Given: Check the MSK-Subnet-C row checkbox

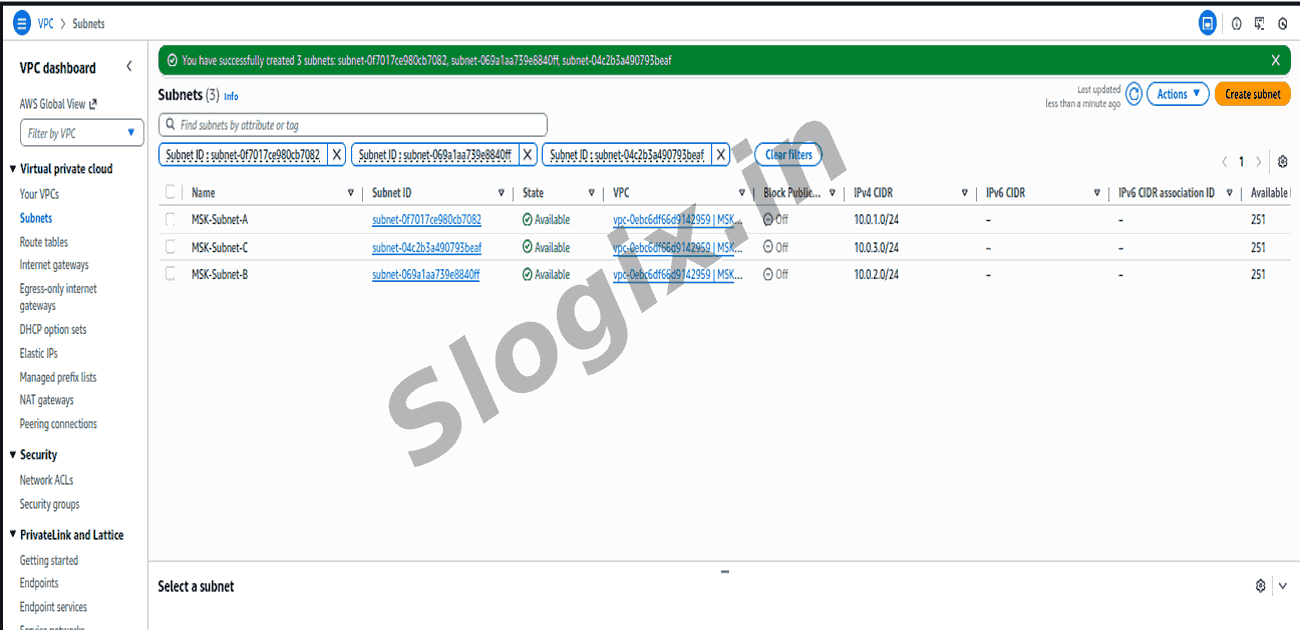Looking at the screenshot, I should [170, 247].
